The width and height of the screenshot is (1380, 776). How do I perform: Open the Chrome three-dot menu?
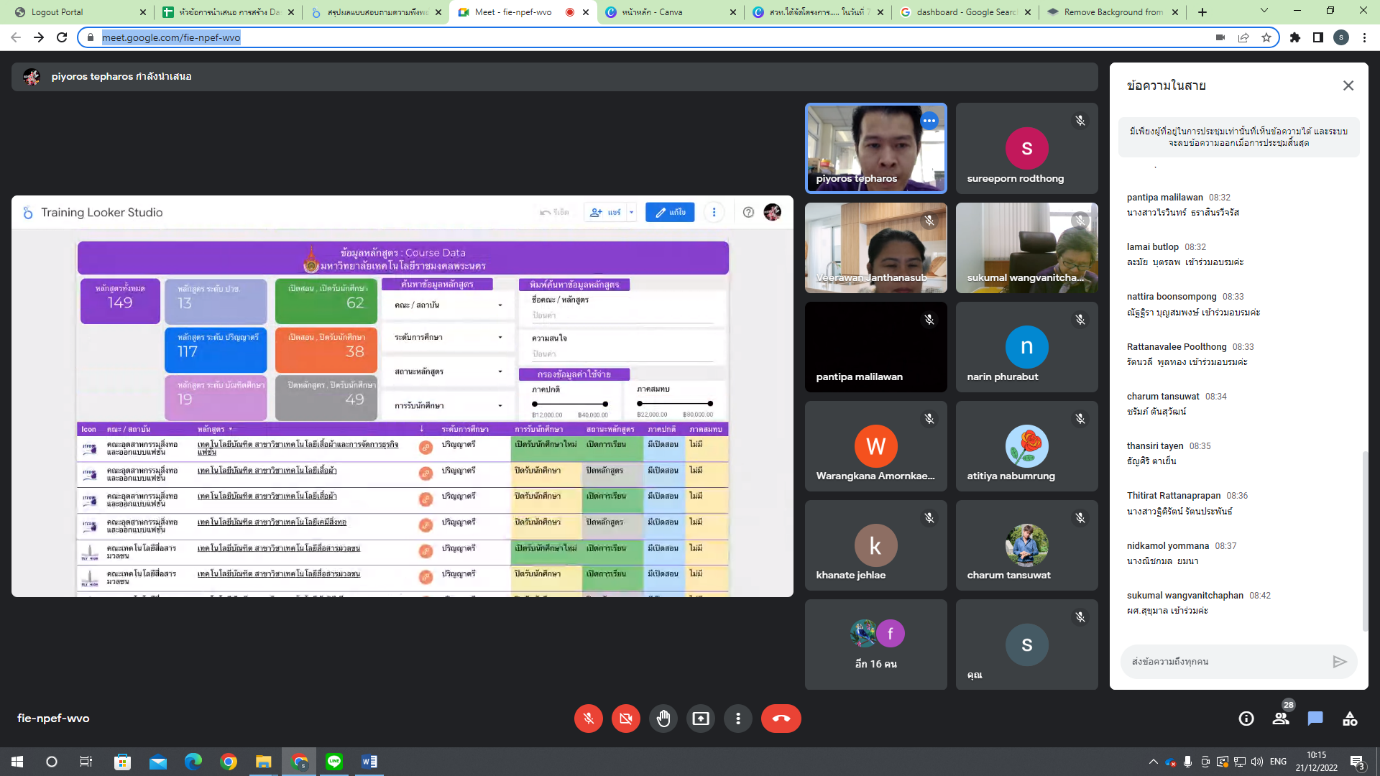tap(1364, 37)
